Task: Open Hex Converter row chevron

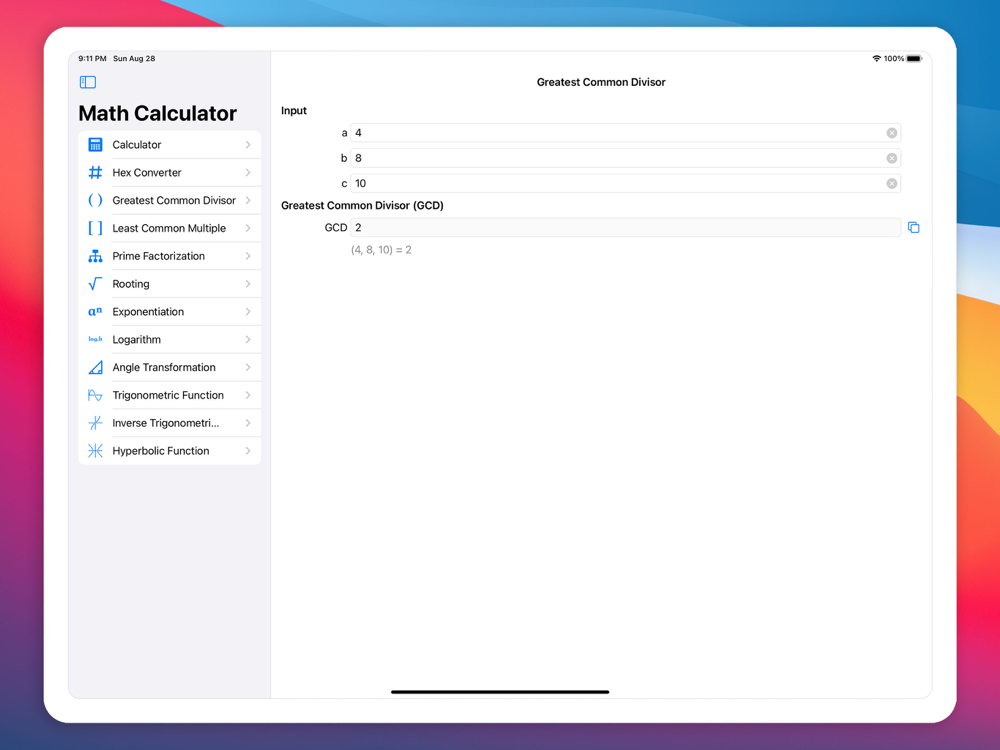Action: [248, 173]
